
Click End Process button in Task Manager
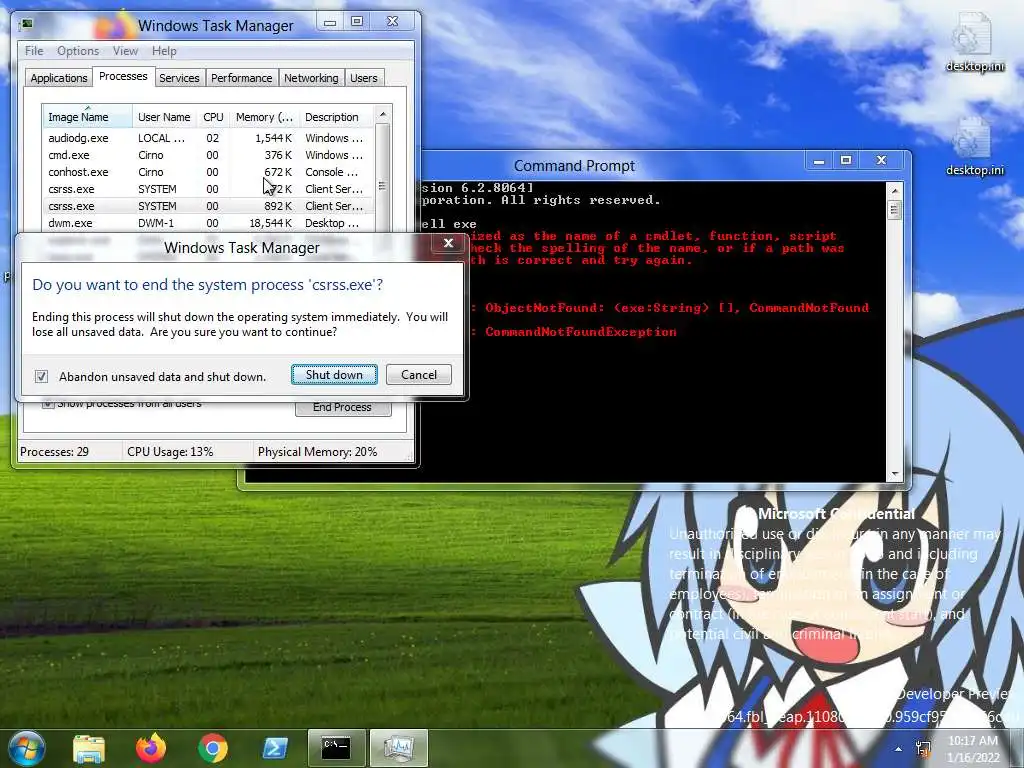pyautogui.click(x=342, y=408)
